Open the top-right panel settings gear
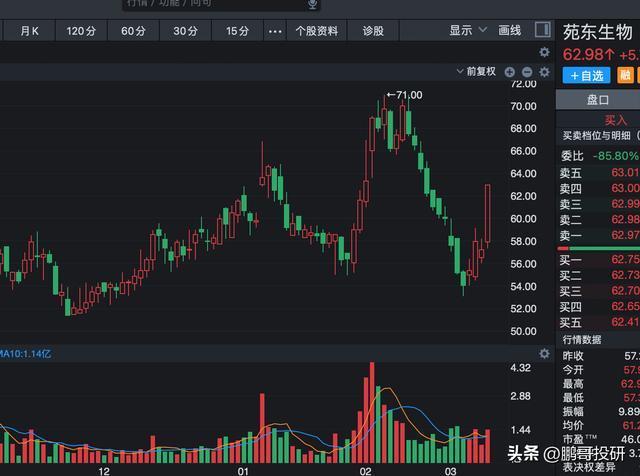Viewport: 640px width, 476px height. (x=544, y=52)
